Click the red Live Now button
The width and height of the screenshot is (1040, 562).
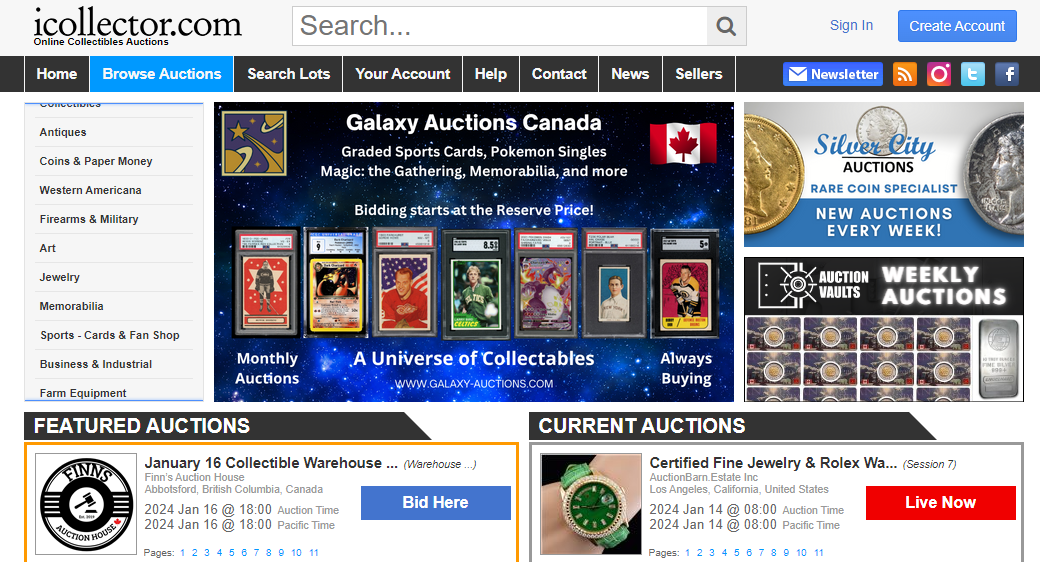(941, 503)
